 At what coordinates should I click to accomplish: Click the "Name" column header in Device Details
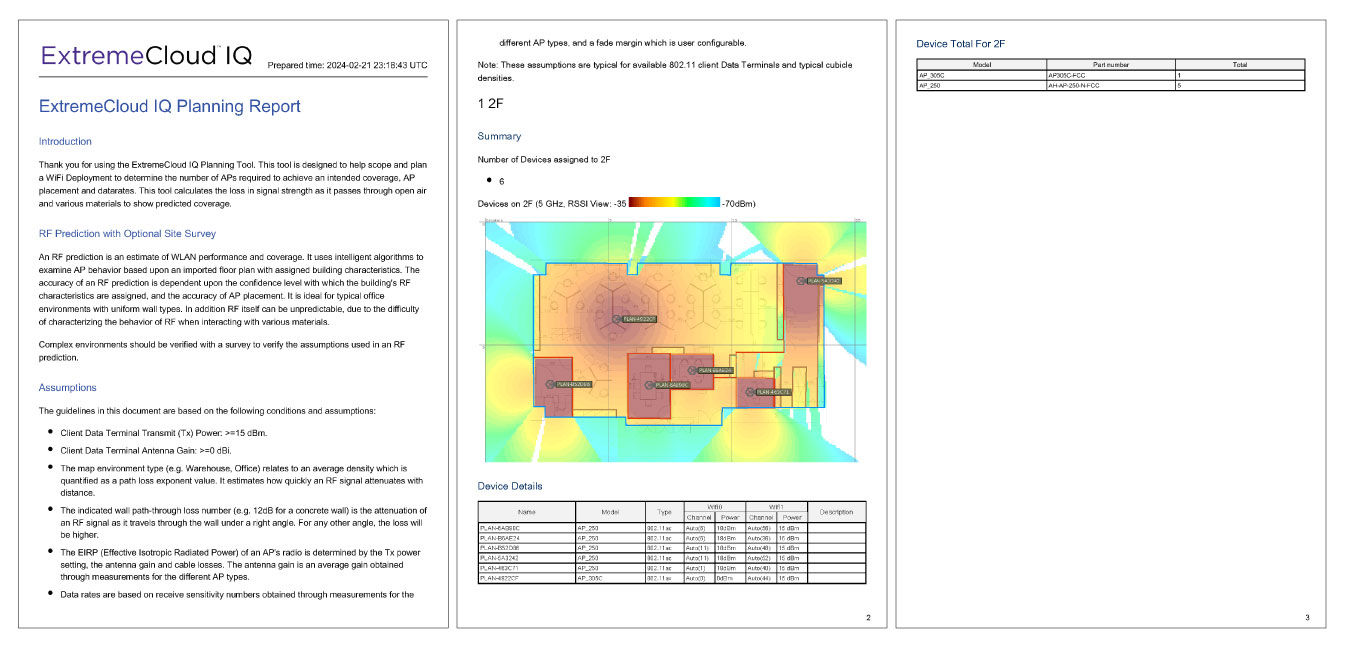pos(527,512)
